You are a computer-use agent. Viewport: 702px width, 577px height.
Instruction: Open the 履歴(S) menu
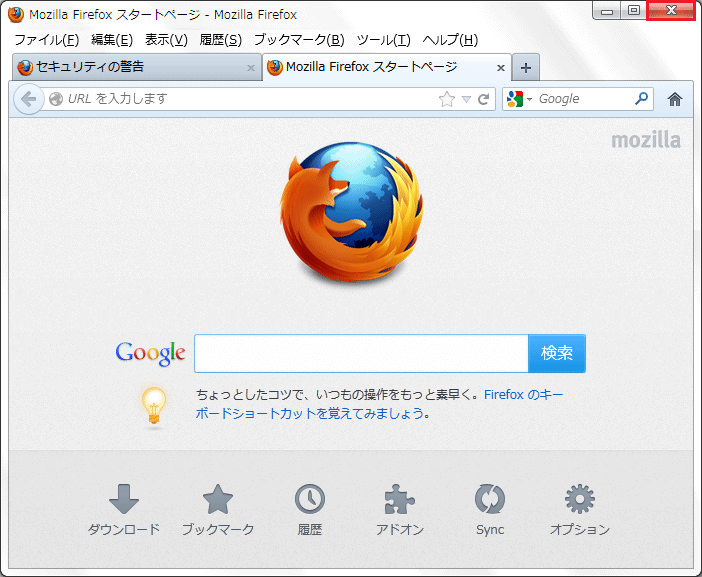coord(221,40)
